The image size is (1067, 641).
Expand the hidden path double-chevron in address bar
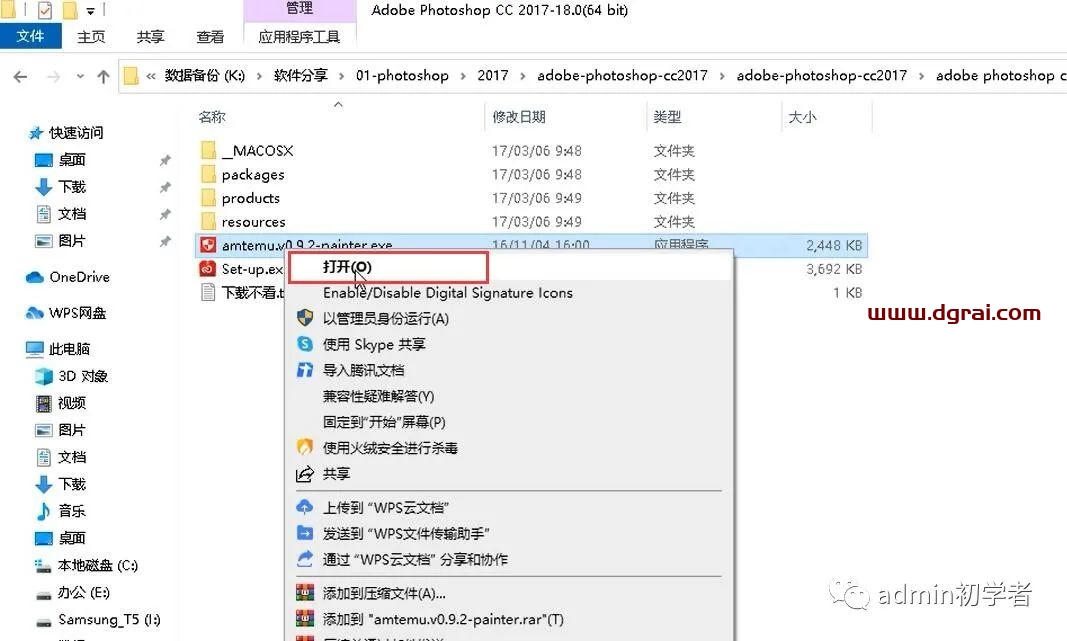(150, 76)
